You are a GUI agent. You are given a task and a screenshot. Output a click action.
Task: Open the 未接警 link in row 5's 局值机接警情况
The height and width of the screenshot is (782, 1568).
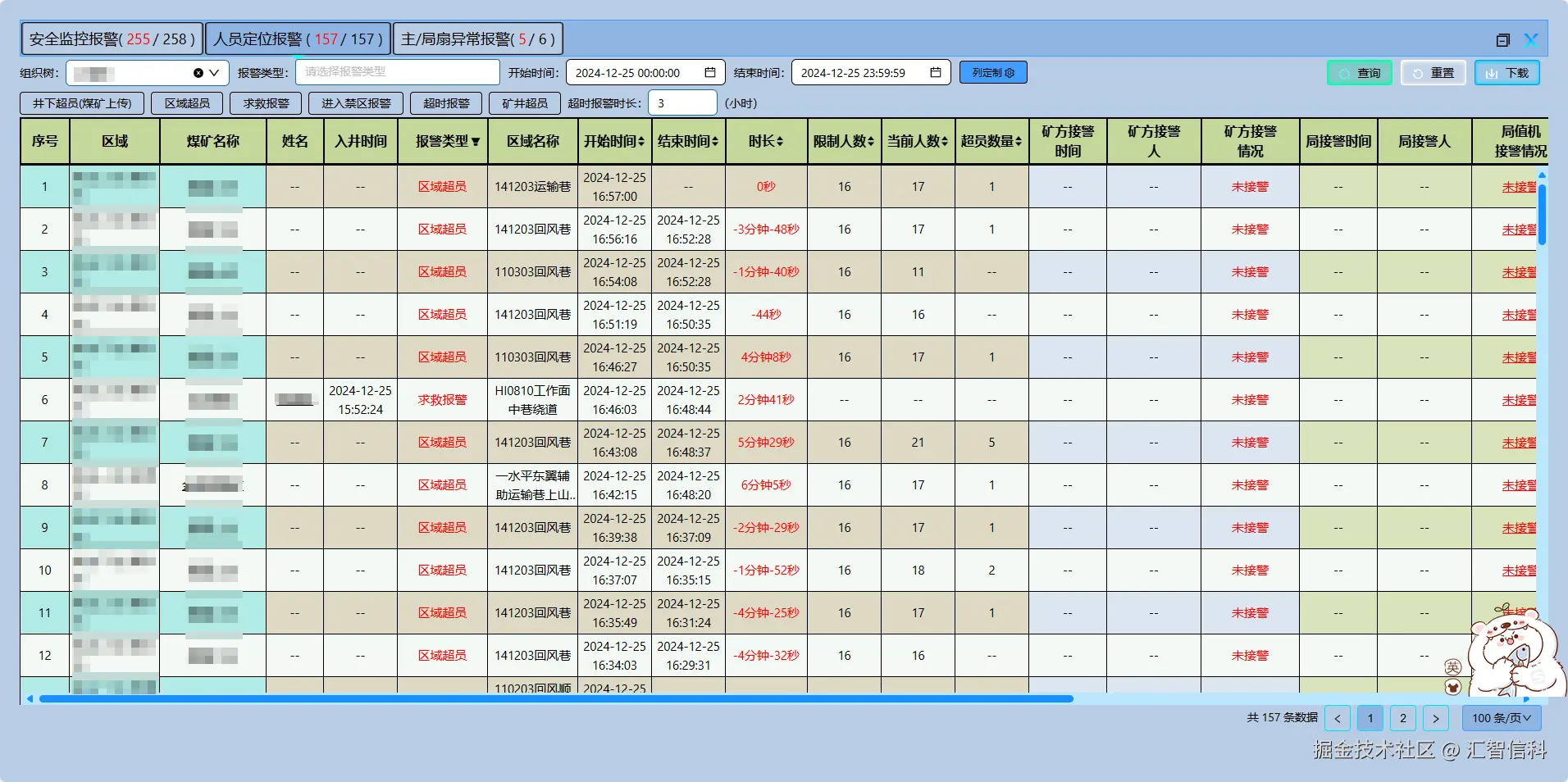point(1520,357)
